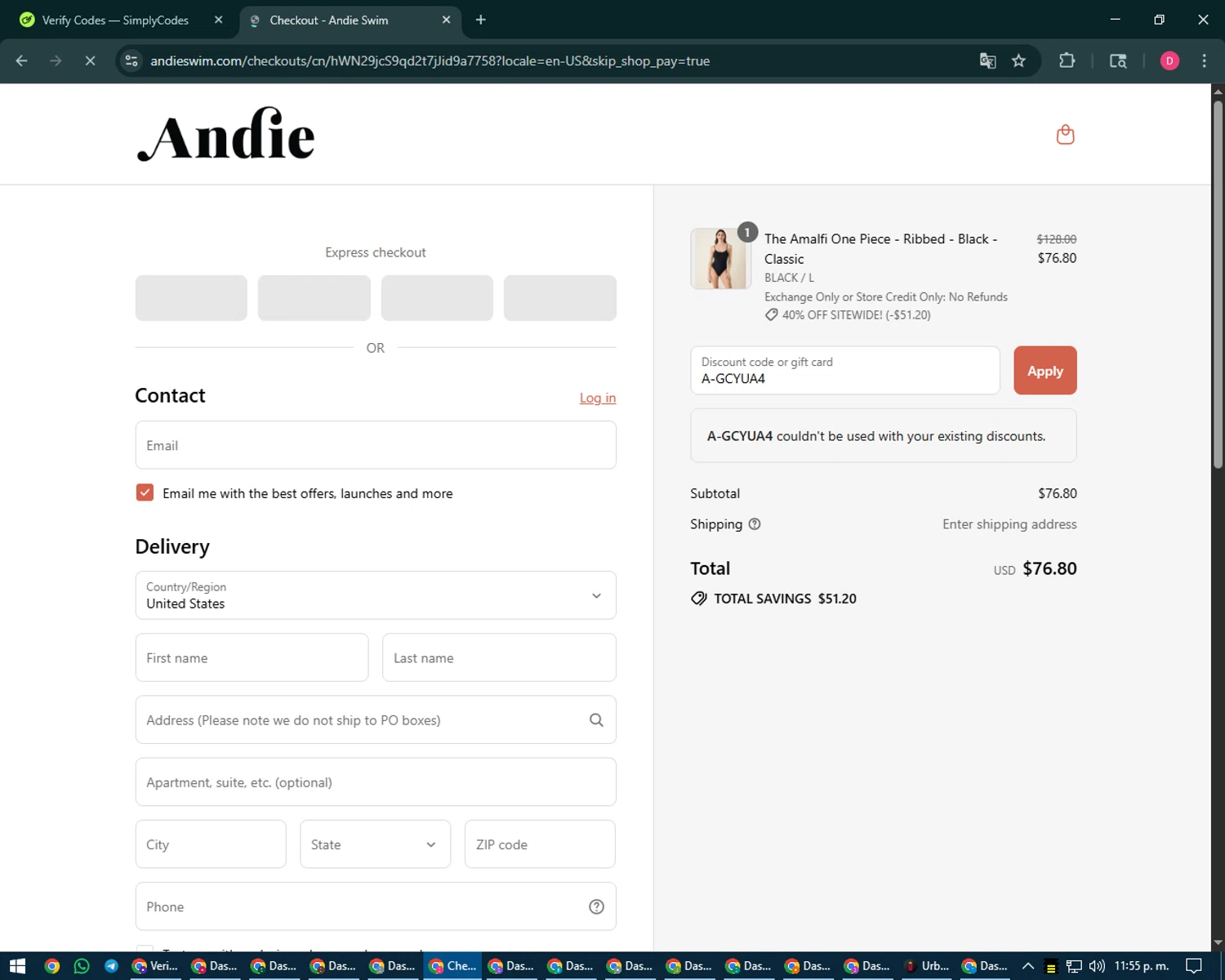
Task: Switch to Verify Codes — SimplyCodes tab
Action: 115,20
